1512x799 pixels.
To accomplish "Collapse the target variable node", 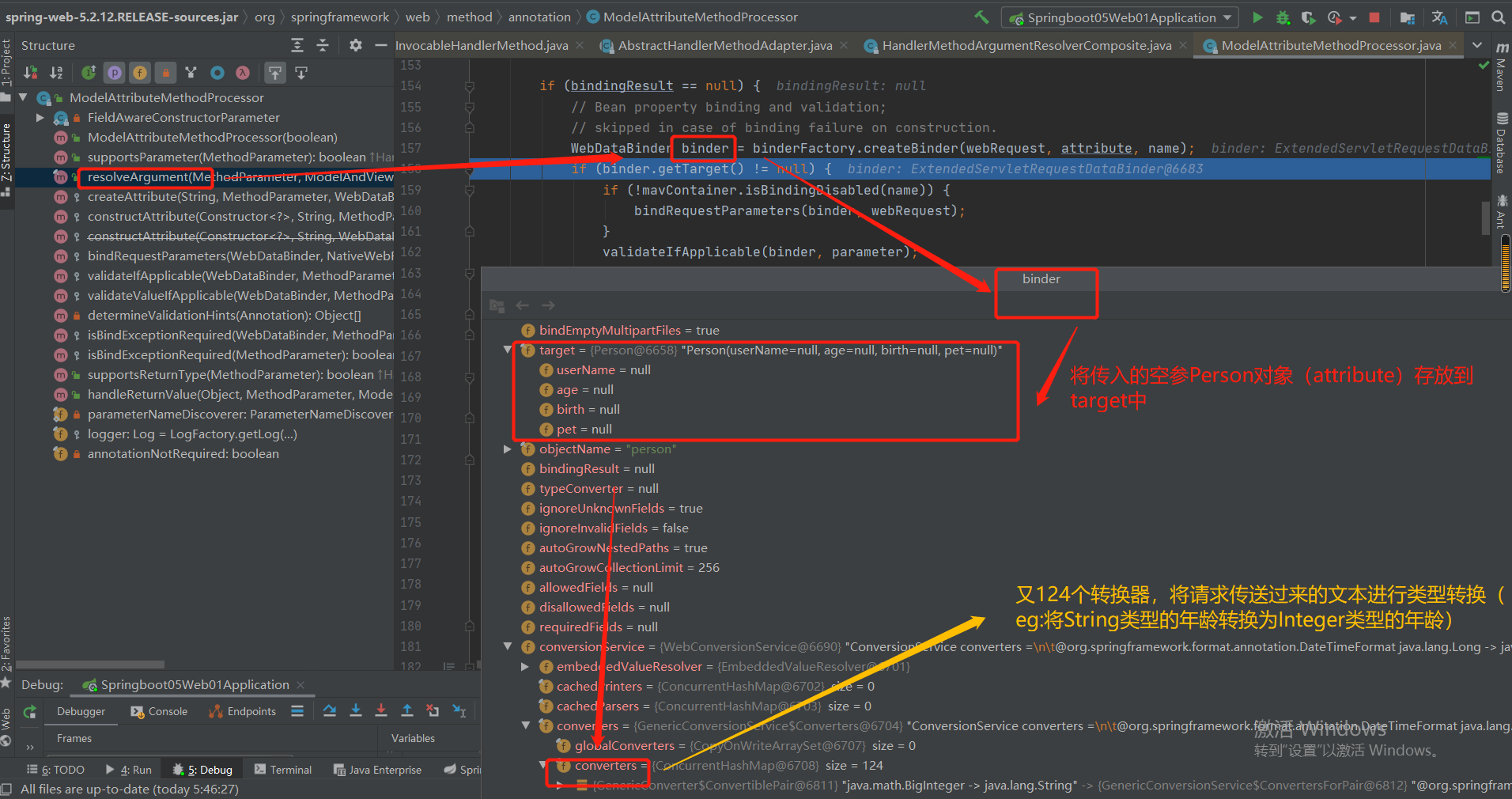I will (508, 350).
